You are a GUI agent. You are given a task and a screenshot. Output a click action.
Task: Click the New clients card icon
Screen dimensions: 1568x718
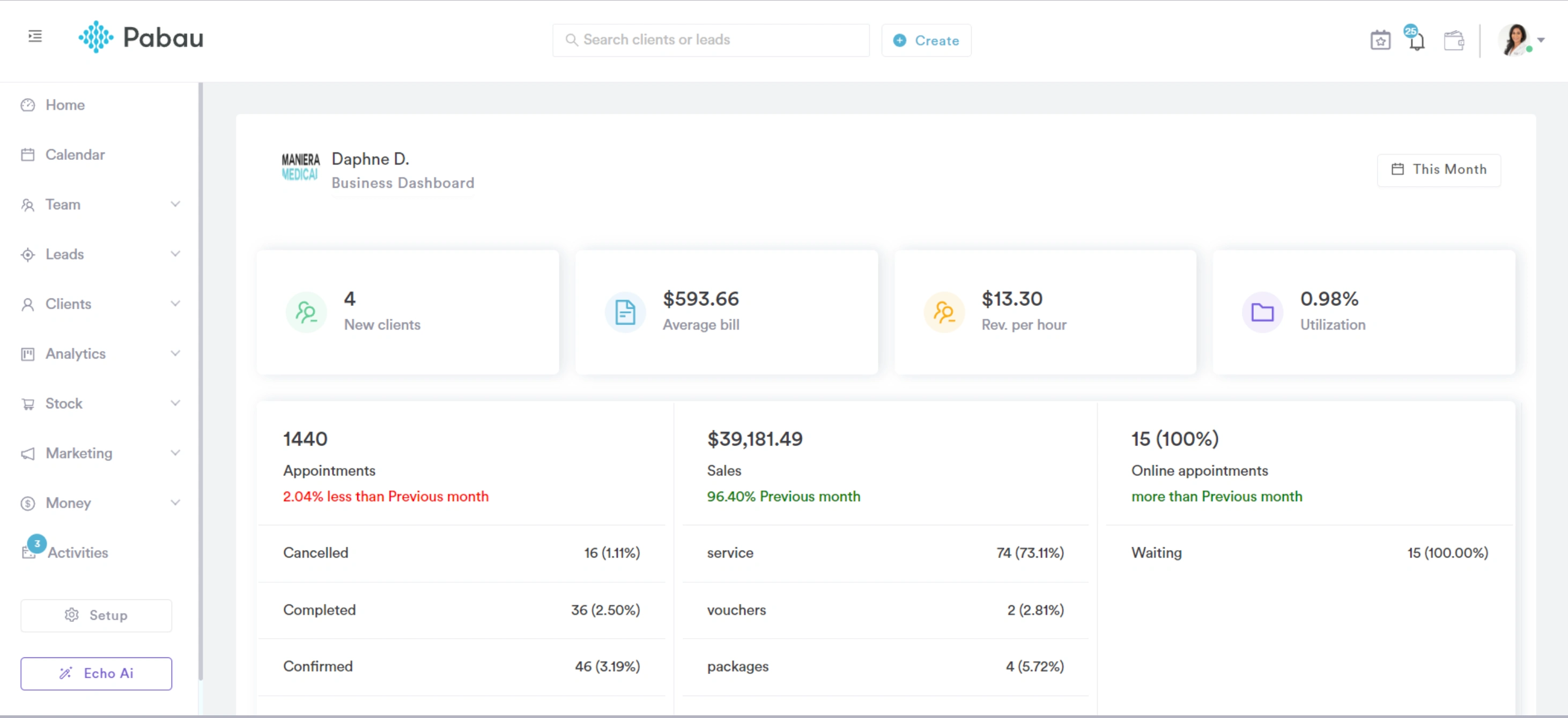pos(306,312)
